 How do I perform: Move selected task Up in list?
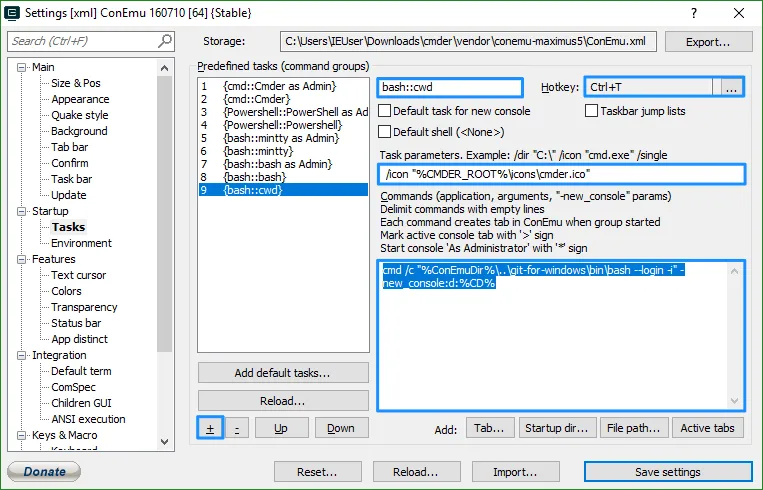click(x=281, y=428)
